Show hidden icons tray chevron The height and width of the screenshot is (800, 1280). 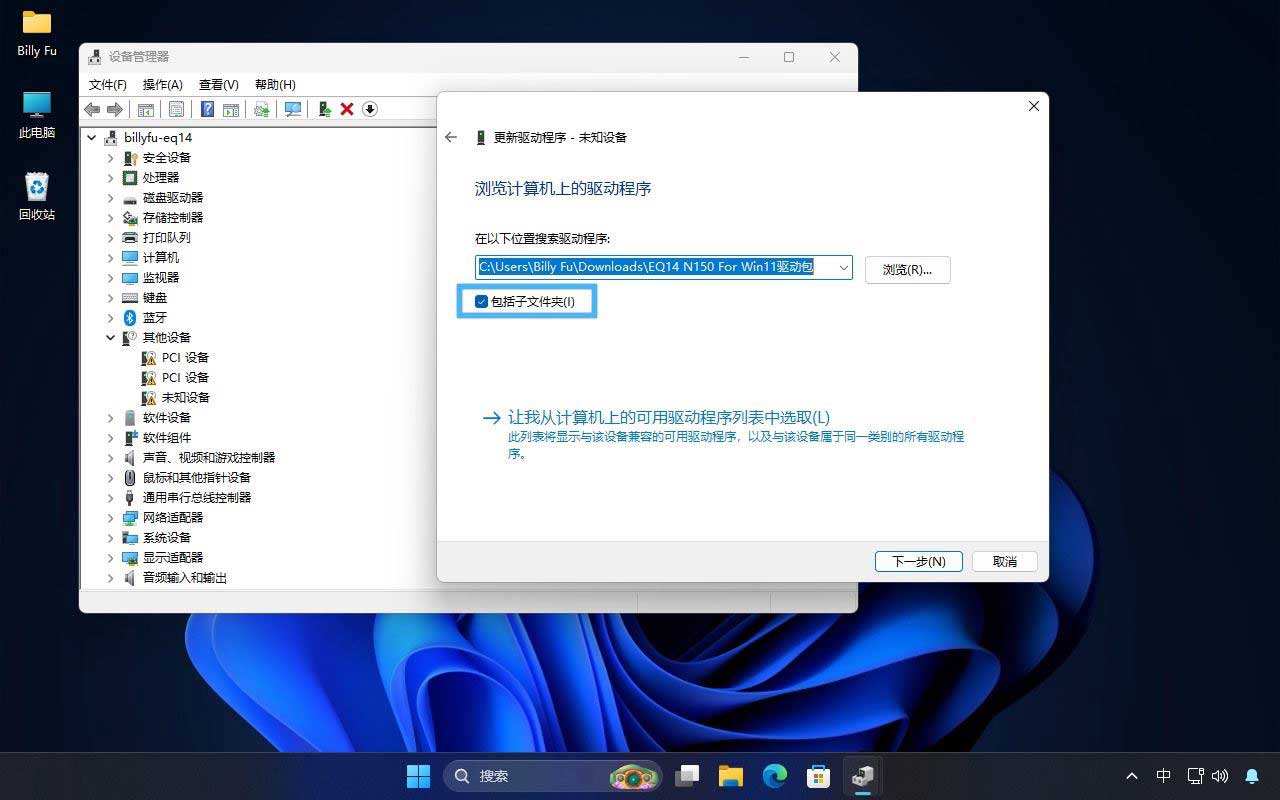click(x=1132, y=776)
